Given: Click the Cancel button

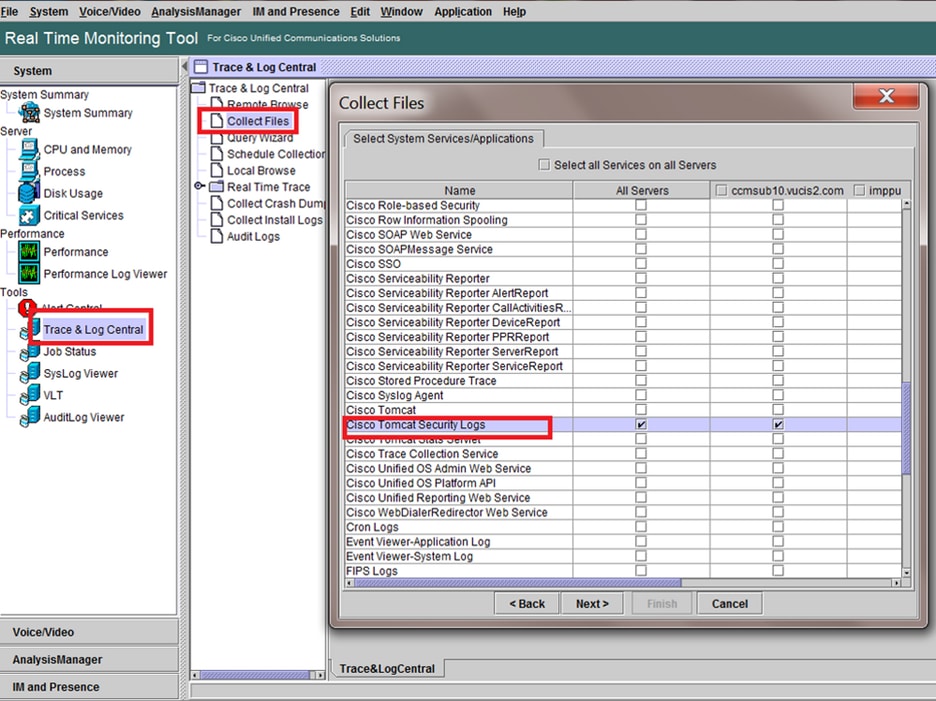Looking at the screenshot, I should click(x=729, y=604).
